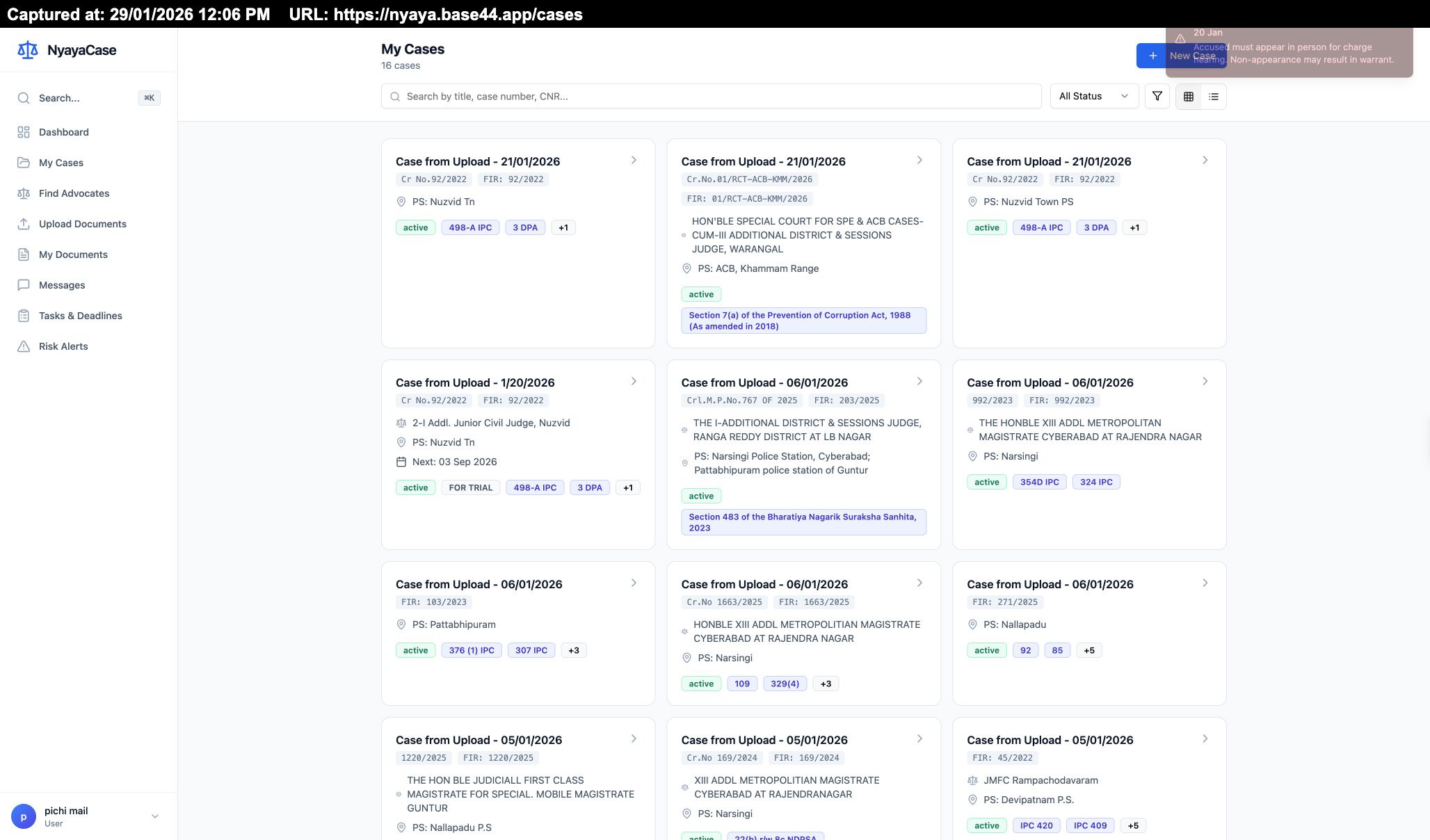Viewport: 1430px width, 840px height.
Task: Click the scales icon beside 2-I Addl. Junior Civil Judge
Action: 401,423
